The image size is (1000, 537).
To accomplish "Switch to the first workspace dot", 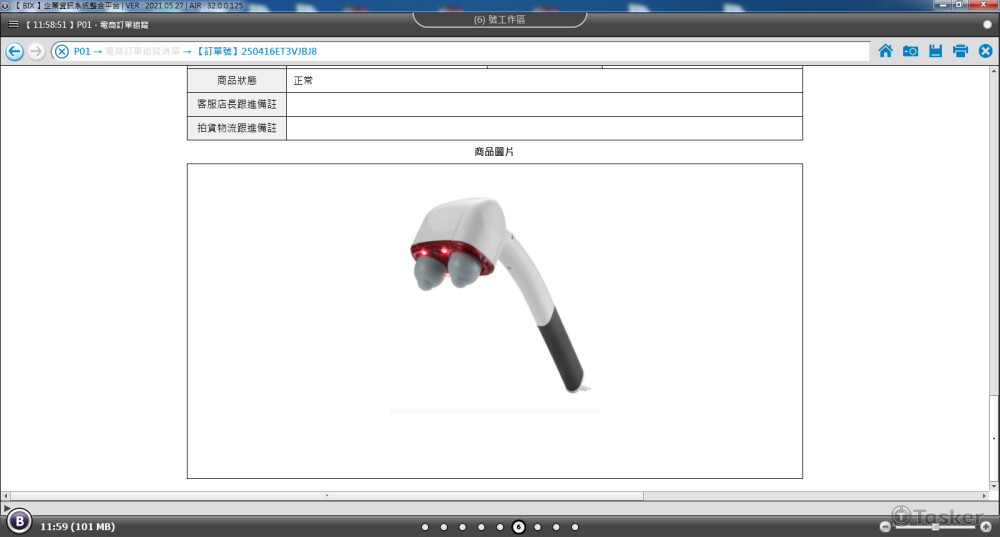I will [425, 527].
